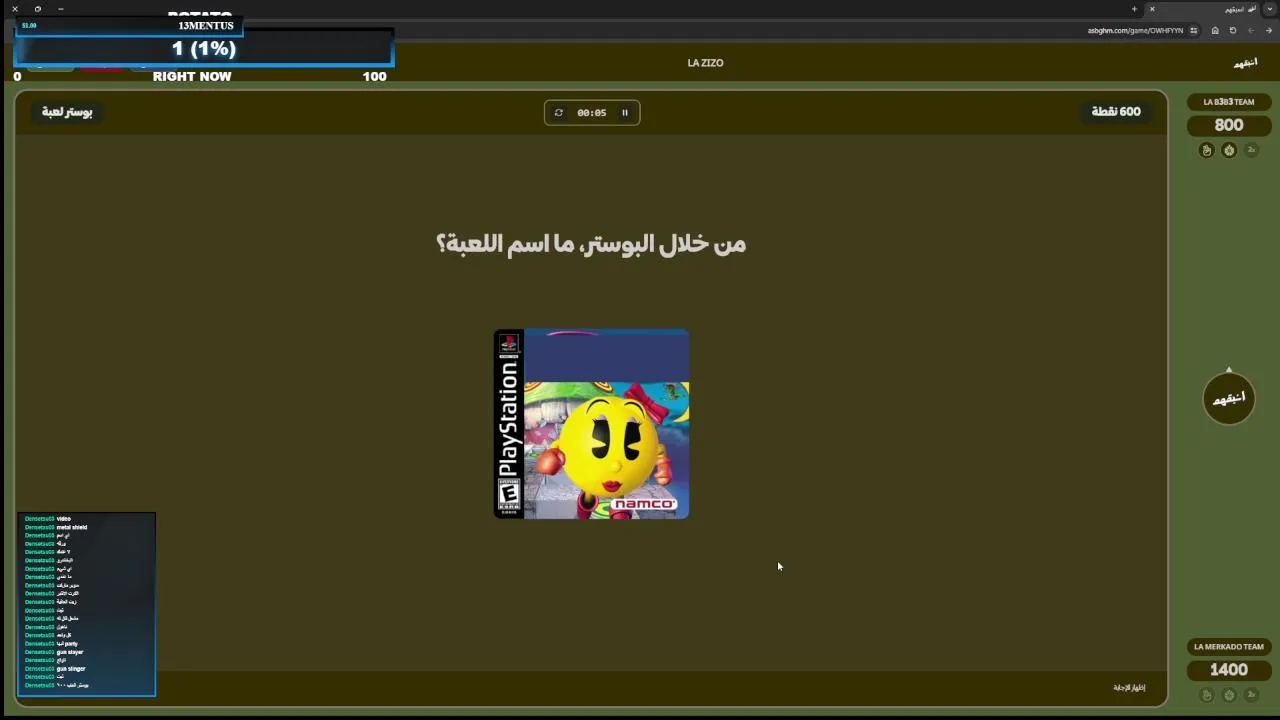
Task: Close the current browser tab
Action: (x=1152, y=9)
